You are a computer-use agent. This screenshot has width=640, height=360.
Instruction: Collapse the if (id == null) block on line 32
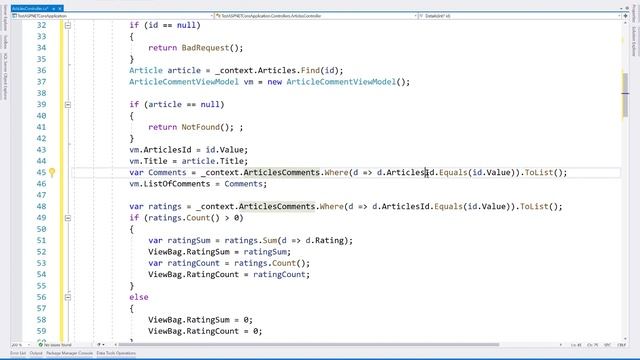coord(68,25)
